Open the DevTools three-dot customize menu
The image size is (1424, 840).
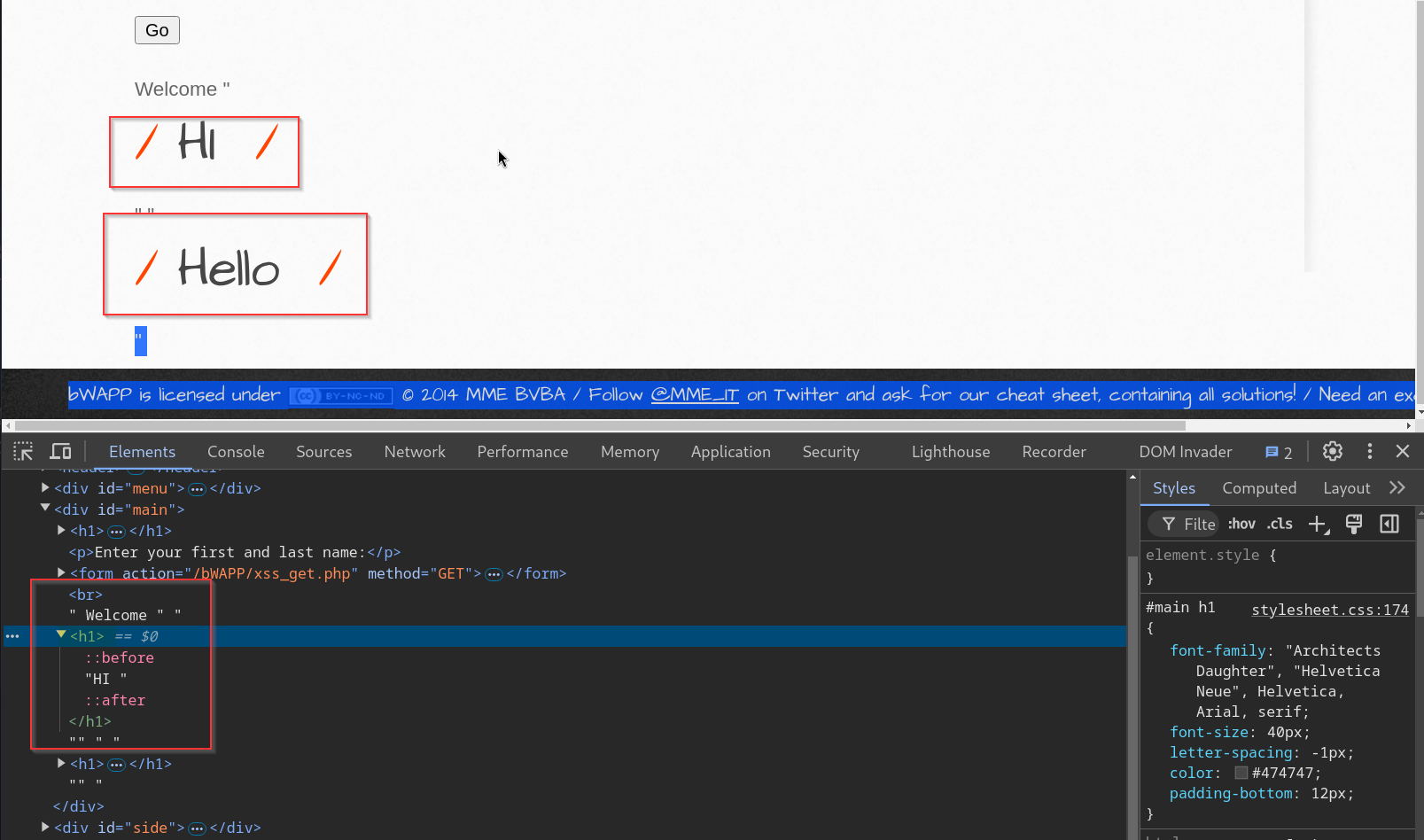point(1369,451)
